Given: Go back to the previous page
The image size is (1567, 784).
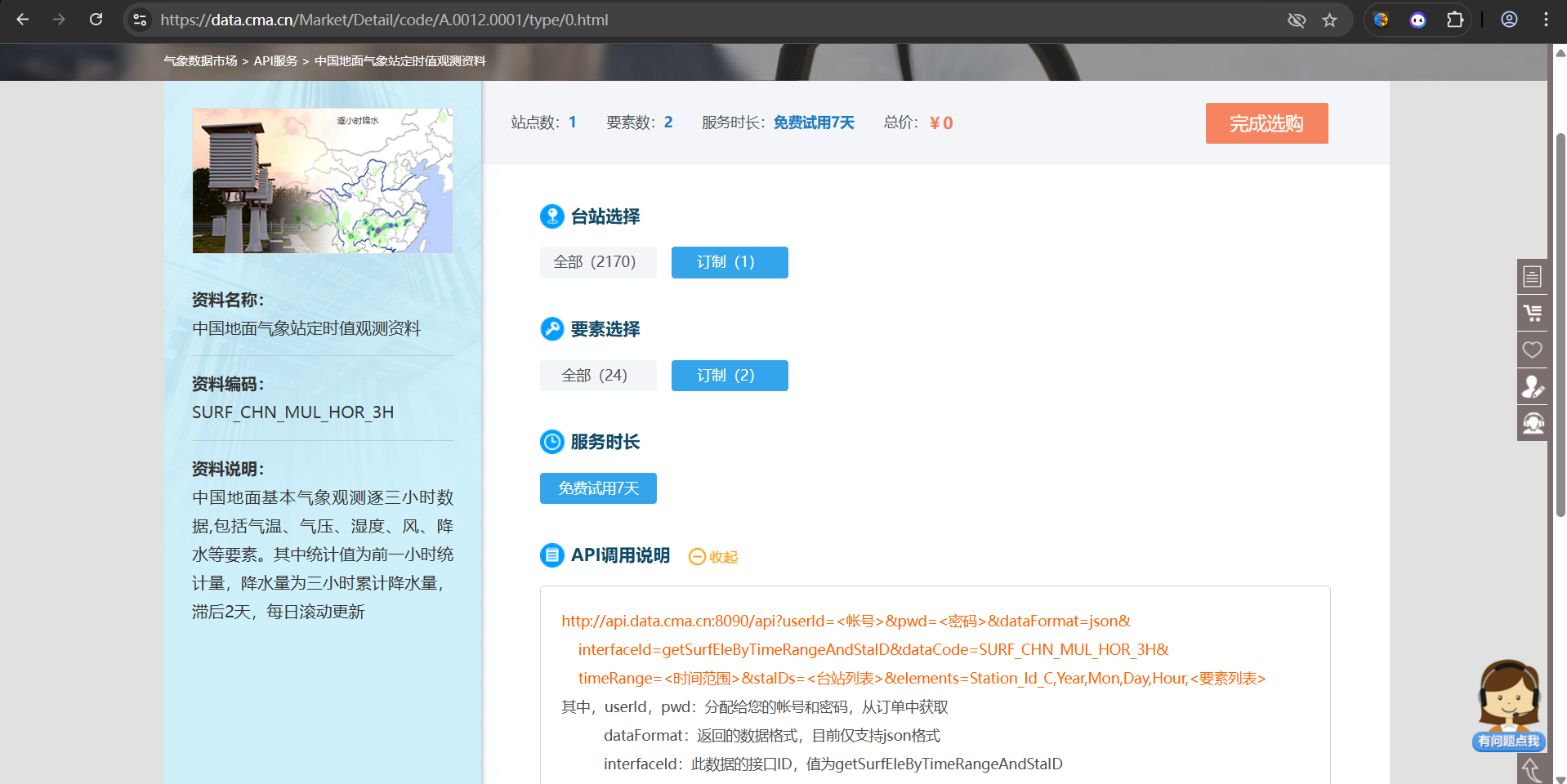Looking at the screenshot, I should click(23, 20).
